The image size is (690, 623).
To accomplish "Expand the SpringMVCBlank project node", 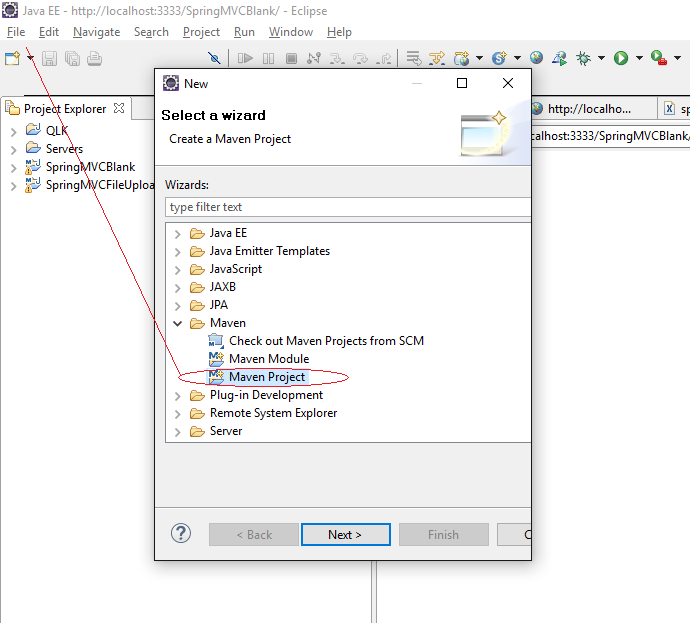I will pos(14,168).
